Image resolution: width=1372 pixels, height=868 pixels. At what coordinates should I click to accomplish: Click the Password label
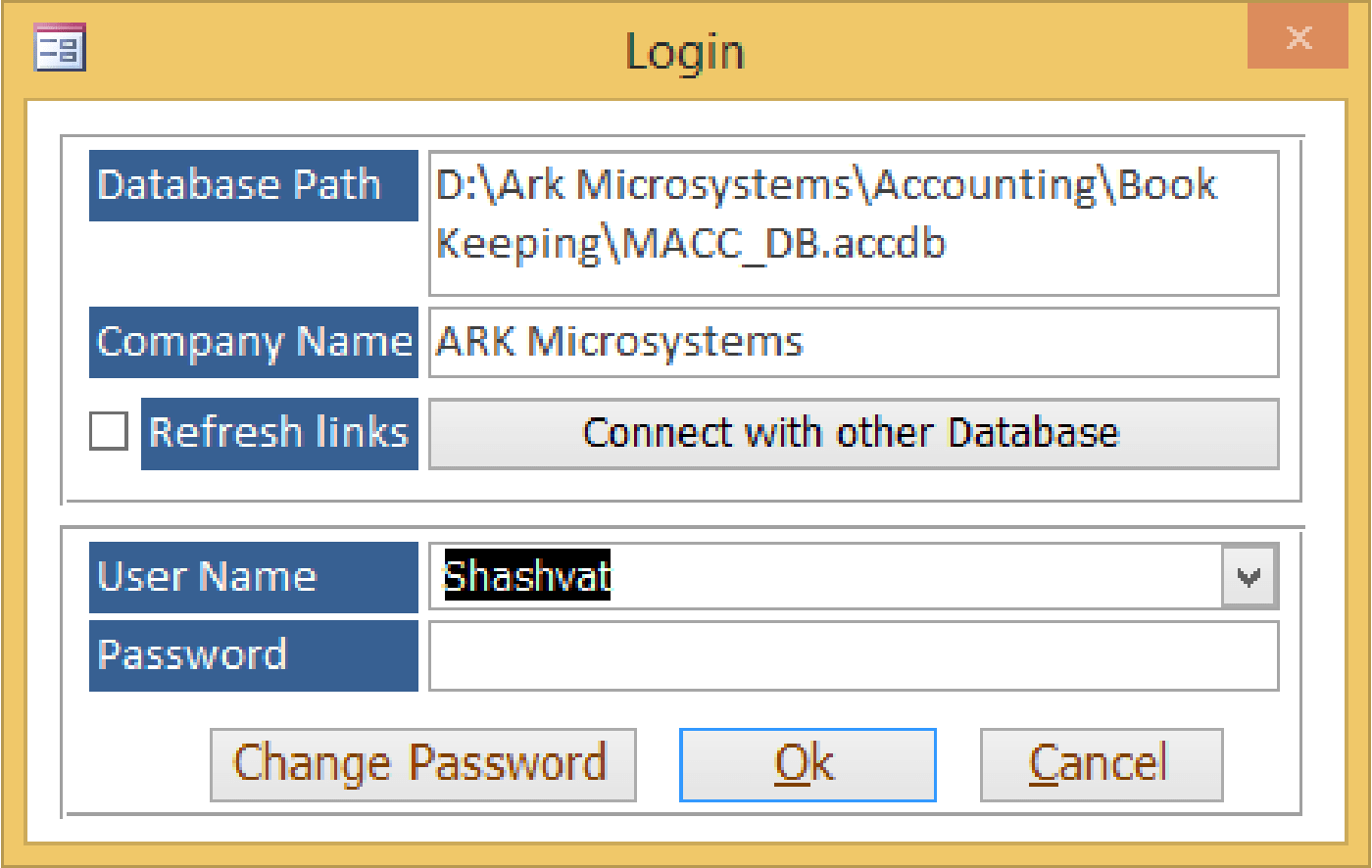(254, 655)
